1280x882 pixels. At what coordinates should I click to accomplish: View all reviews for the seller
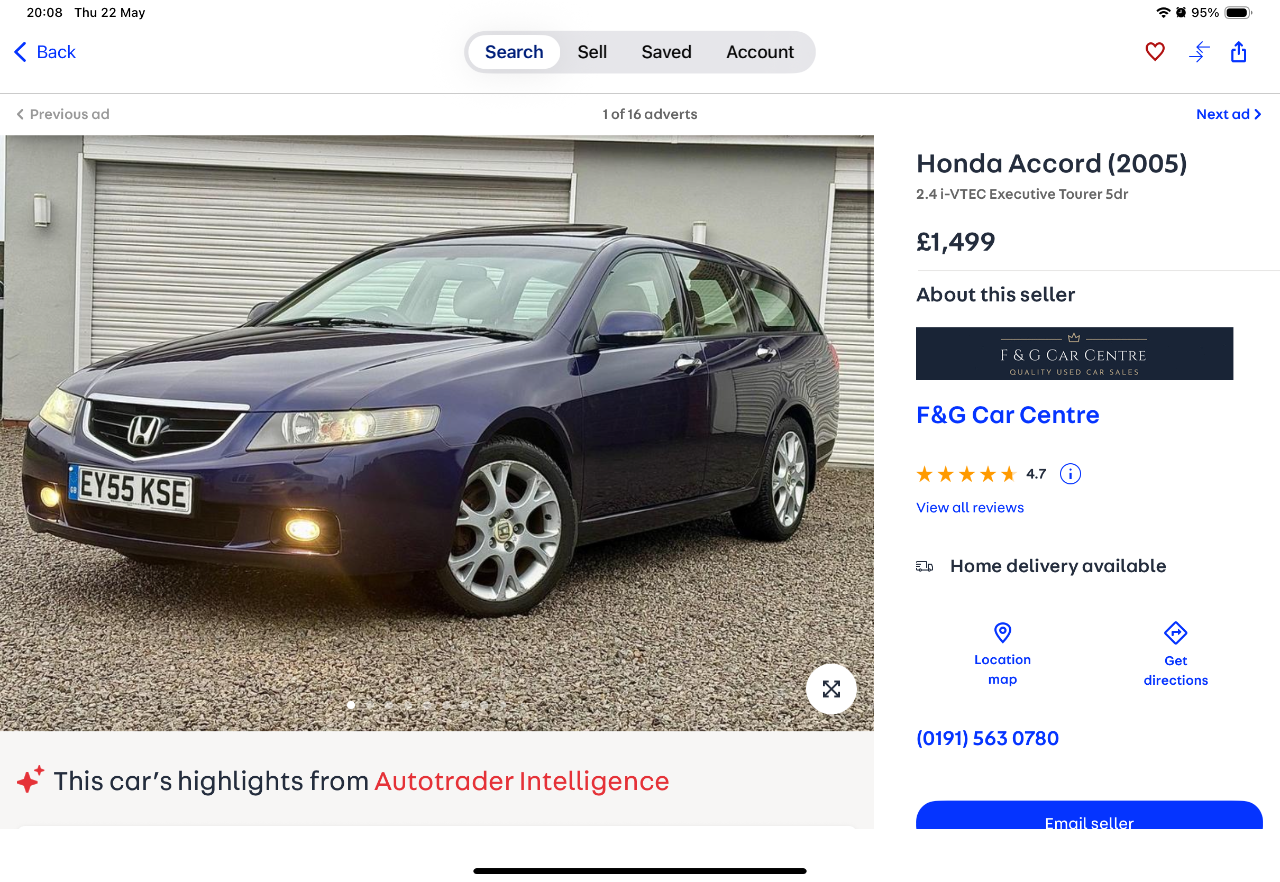point(970,507)
